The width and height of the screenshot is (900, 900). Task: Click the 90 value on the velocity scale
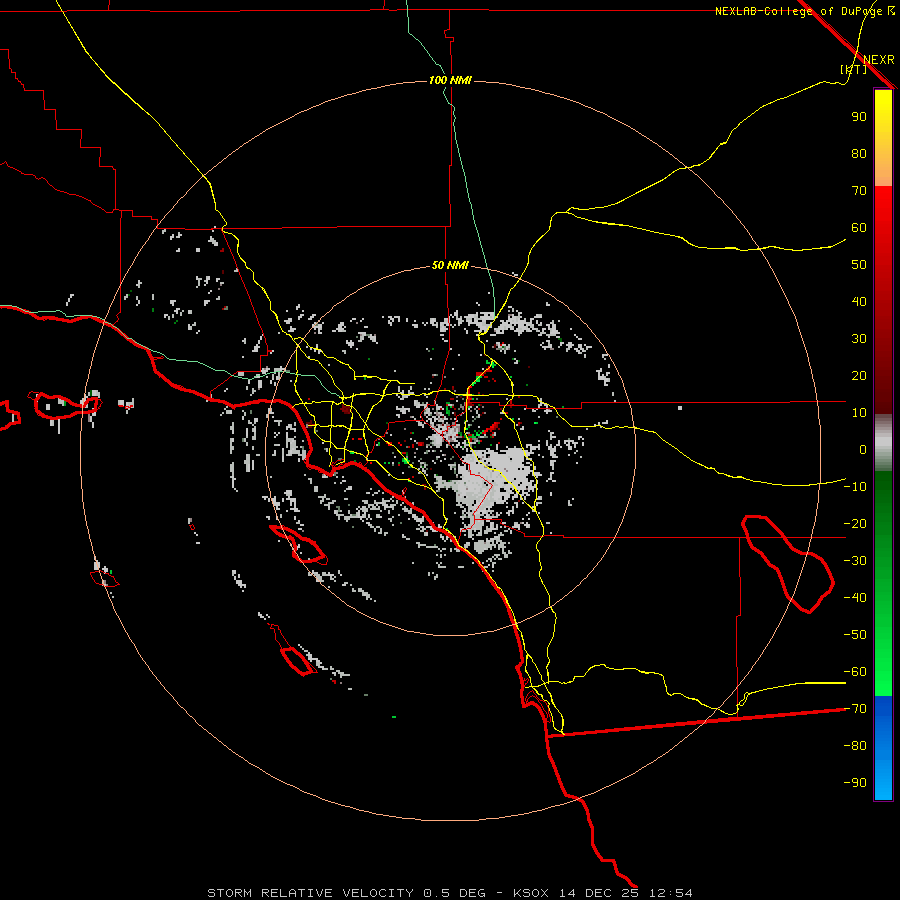tap(859, 117)
